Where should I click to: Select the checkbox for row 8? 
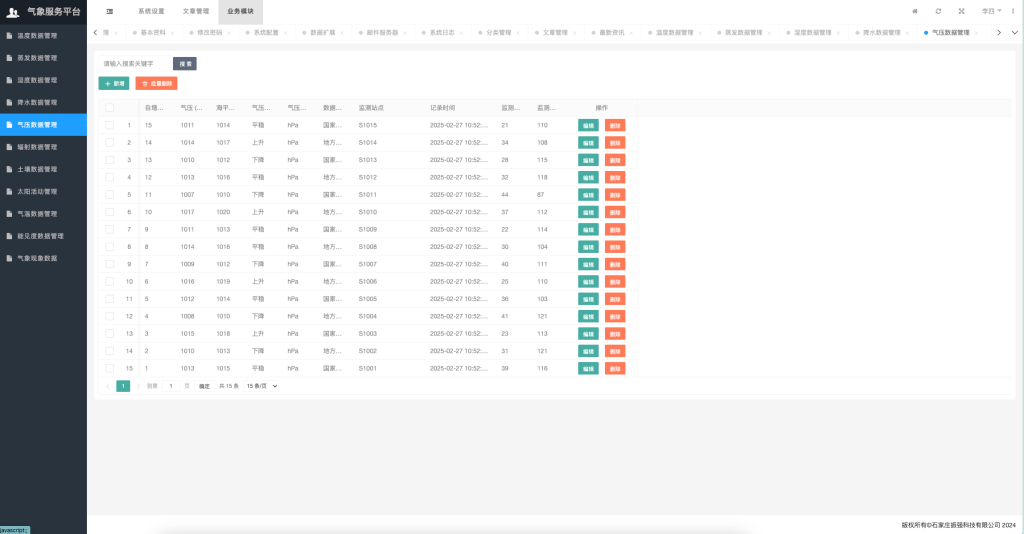tap(110, 247)
